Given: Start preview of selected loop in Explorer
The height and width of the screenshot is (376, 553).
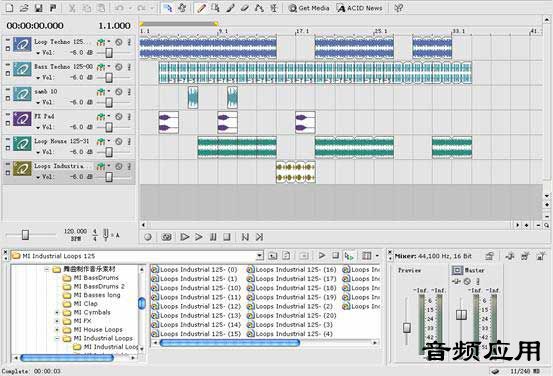Looking at the screenshot, I should 322,255.
